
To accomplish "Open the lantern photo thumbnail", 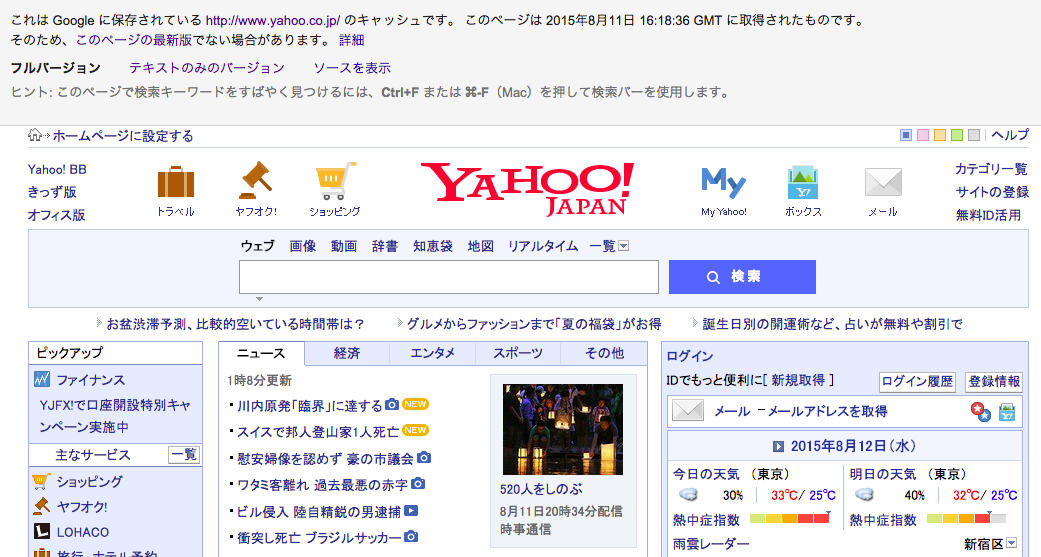I will (563, 429).
